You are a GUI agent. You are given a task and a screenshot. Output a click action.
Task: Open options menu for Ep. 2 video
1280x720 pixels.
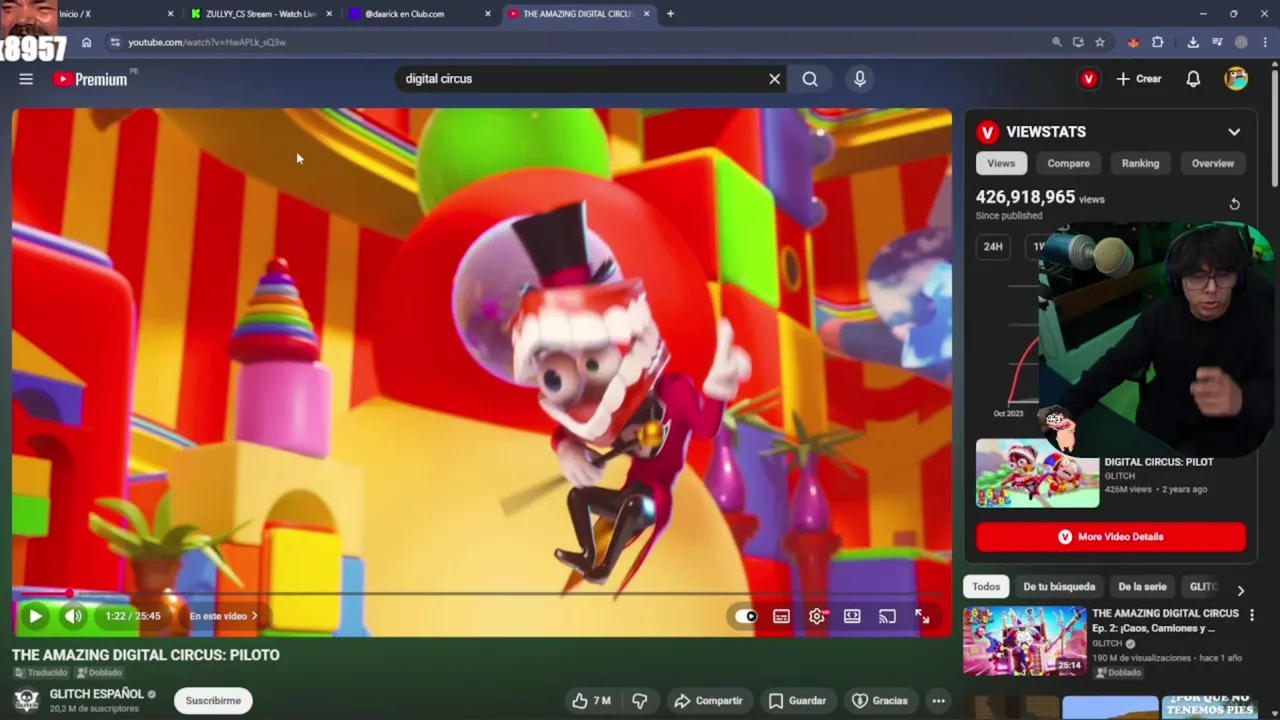tap(1251, 616)
